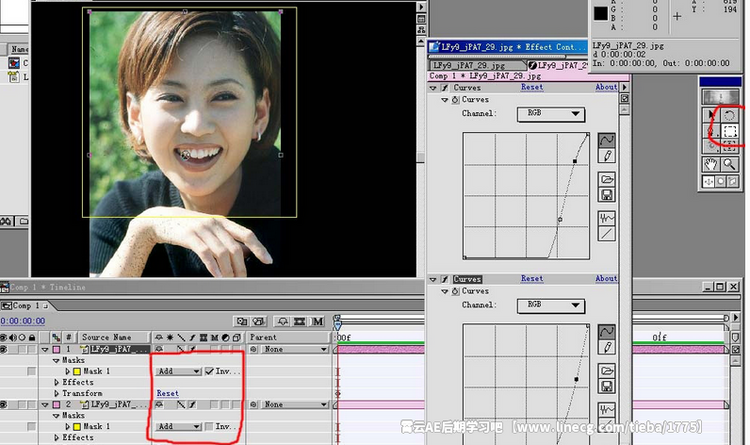This screenshot has width=750, height=445.
Task: Hide layer 2 using eye switch
Action: [x=4, y=404]
